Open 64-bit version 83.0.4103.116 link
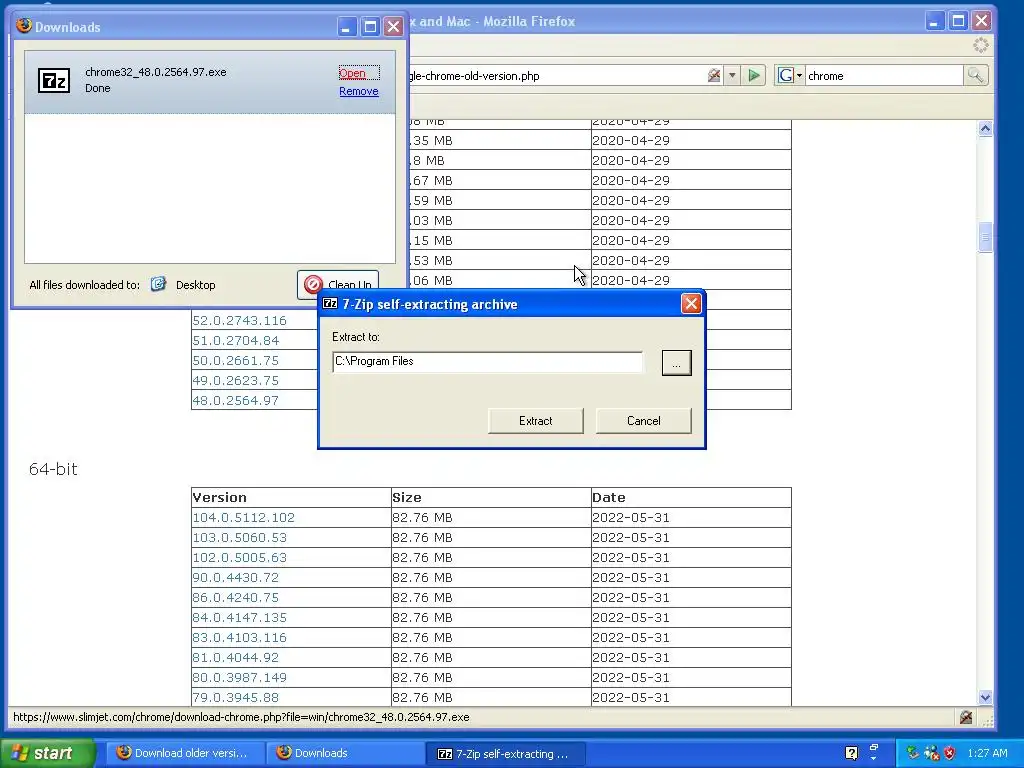 (239, 637)
